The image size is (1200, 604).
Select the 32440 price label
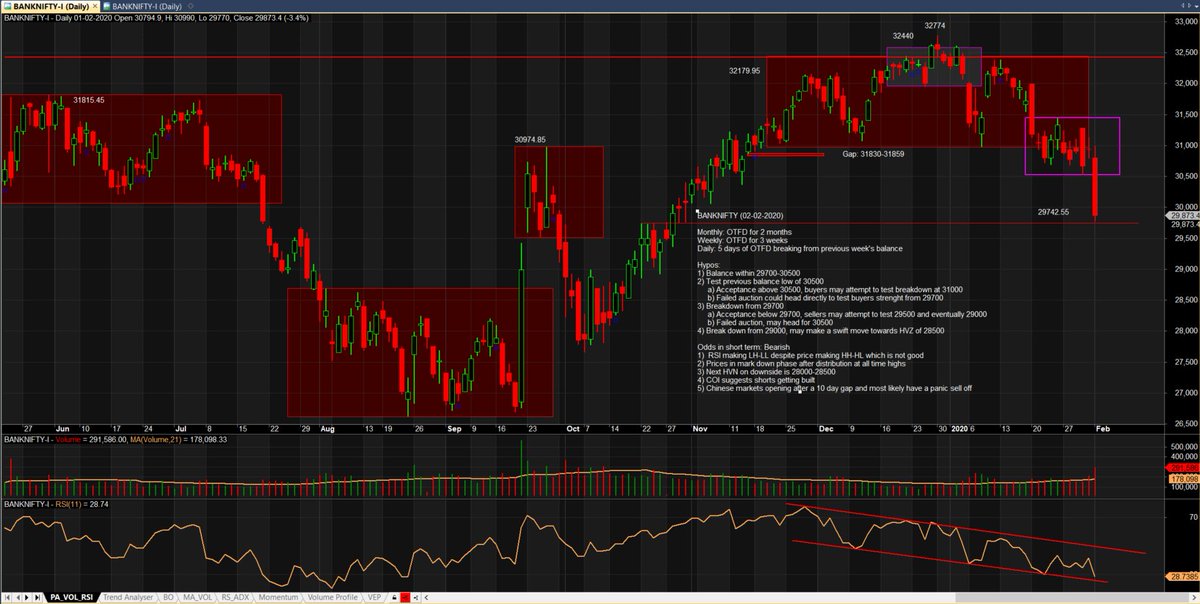[905, 36]
